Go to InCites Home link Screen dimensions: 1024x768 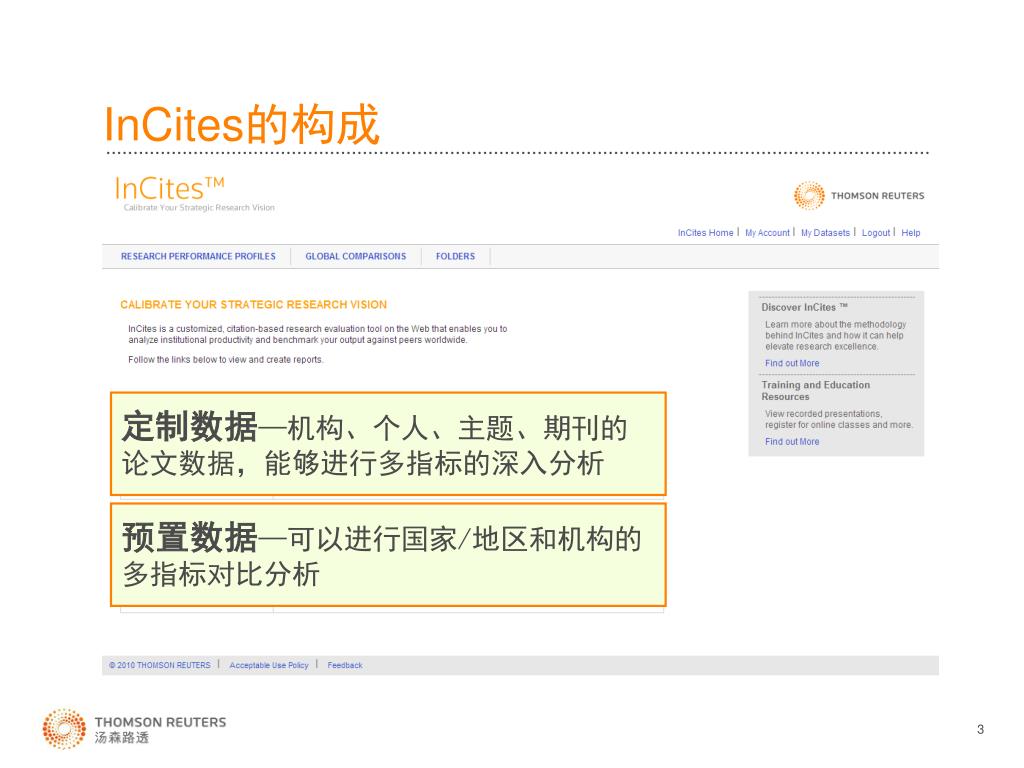point(705,232)
